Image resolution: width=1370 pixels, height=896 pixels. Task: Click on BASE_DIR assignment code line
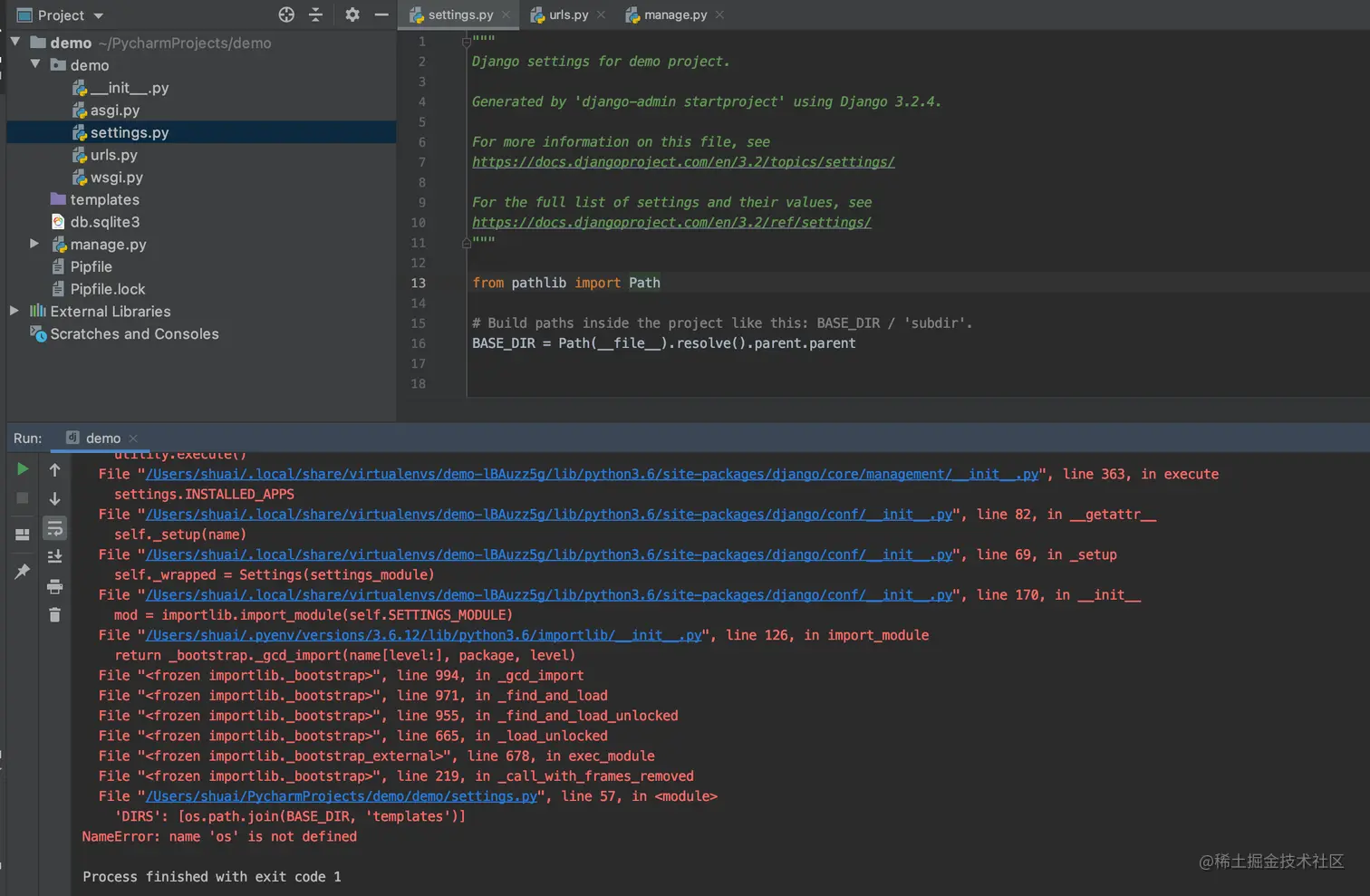click(664, 343)
